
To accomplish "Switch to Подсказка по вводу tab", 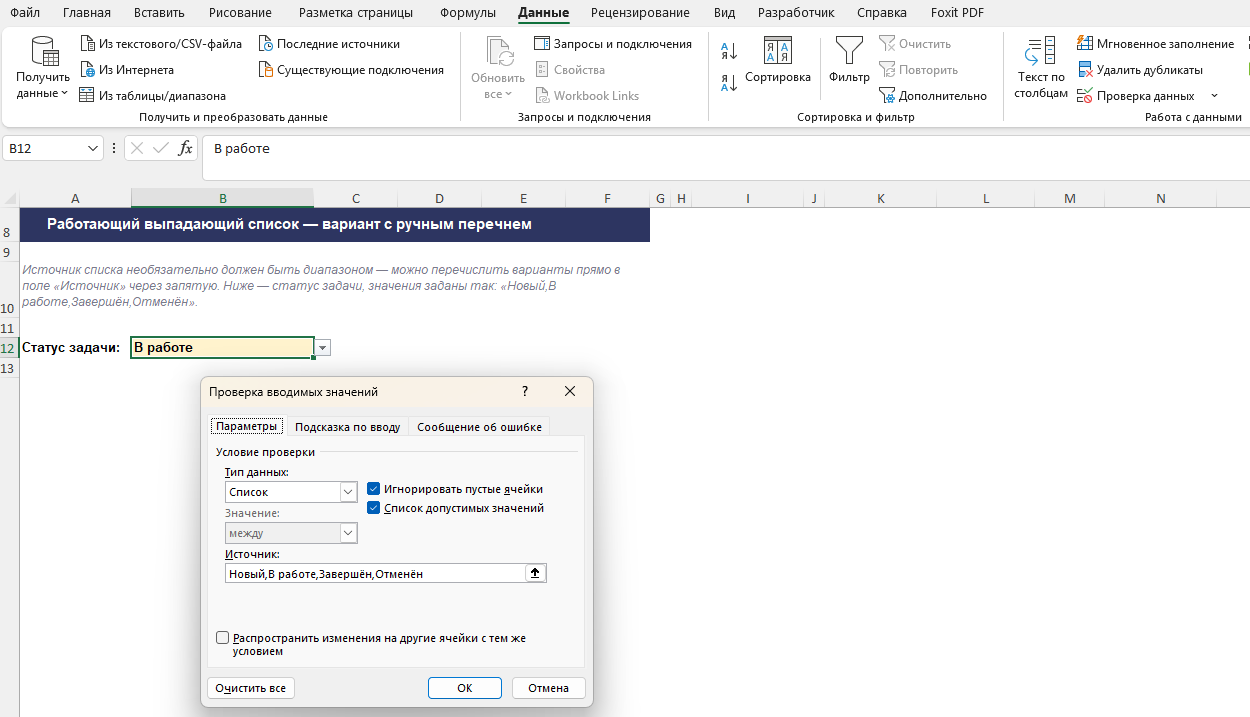I will (x=347, y=427).
